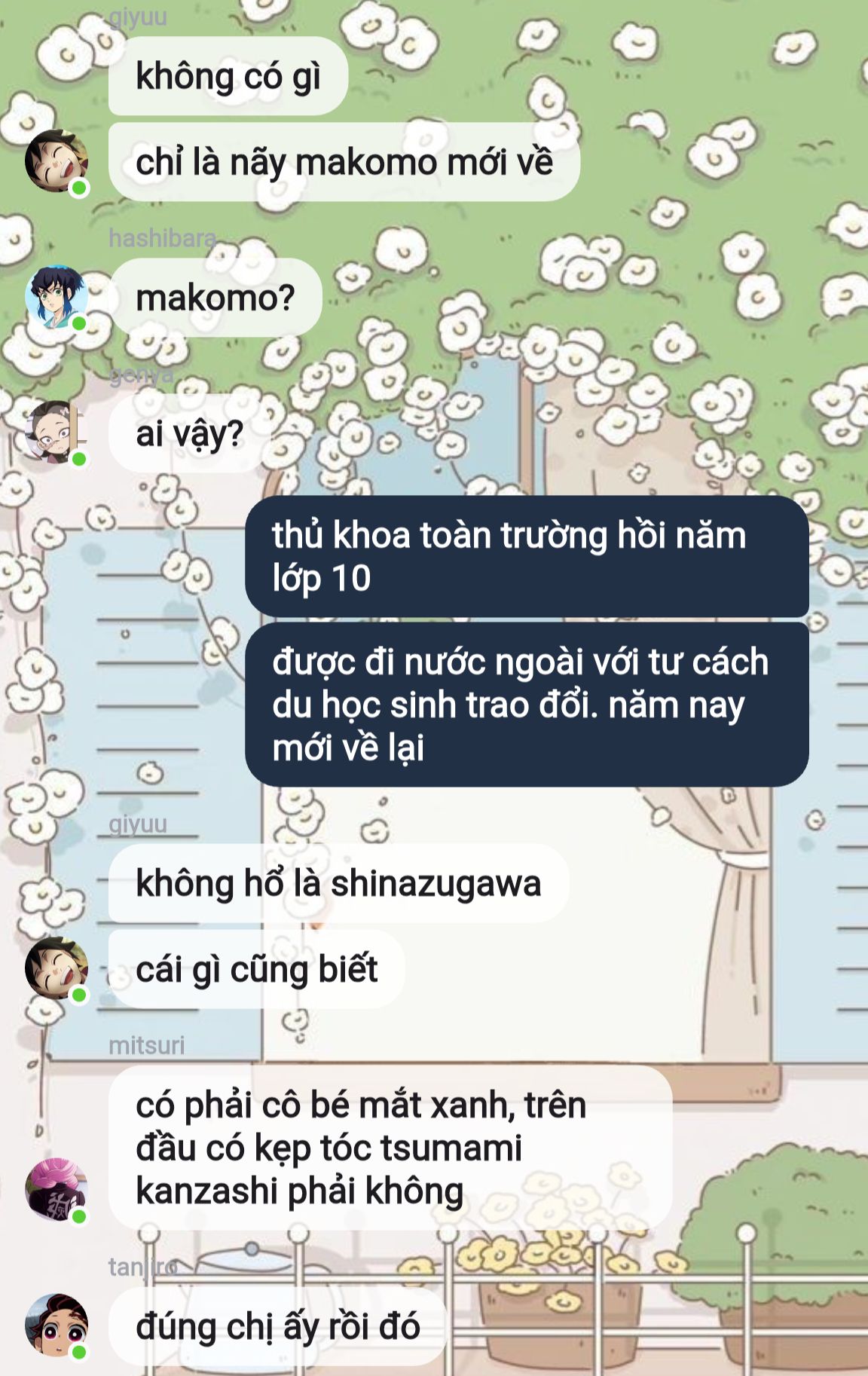This screenshot has width=868, height=1376.
Task: Tap the 'hashibara' sender name label
Action: pos(163,238)
